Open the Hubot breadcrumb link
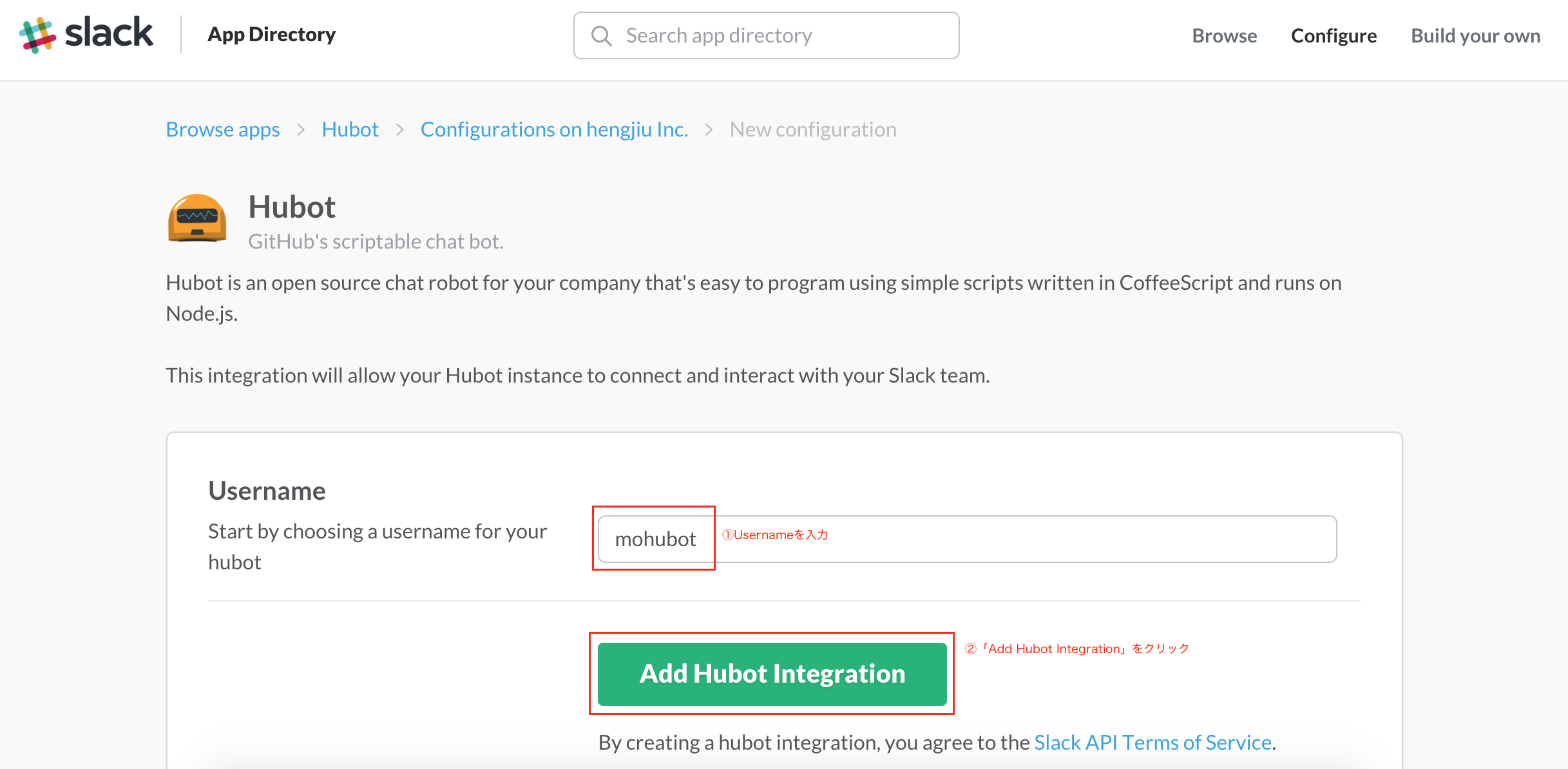The width and height of the screenshot is (1568, 769). tap(350, 129)
